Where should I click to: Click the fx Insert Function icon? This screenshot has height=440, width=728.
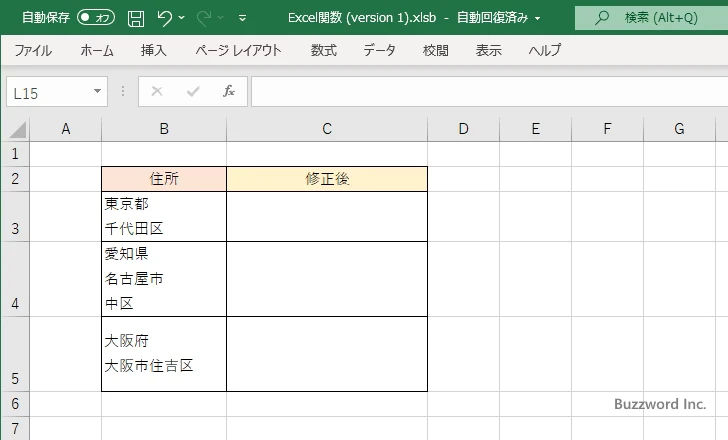pyautogui.click(x=229, y=91)
